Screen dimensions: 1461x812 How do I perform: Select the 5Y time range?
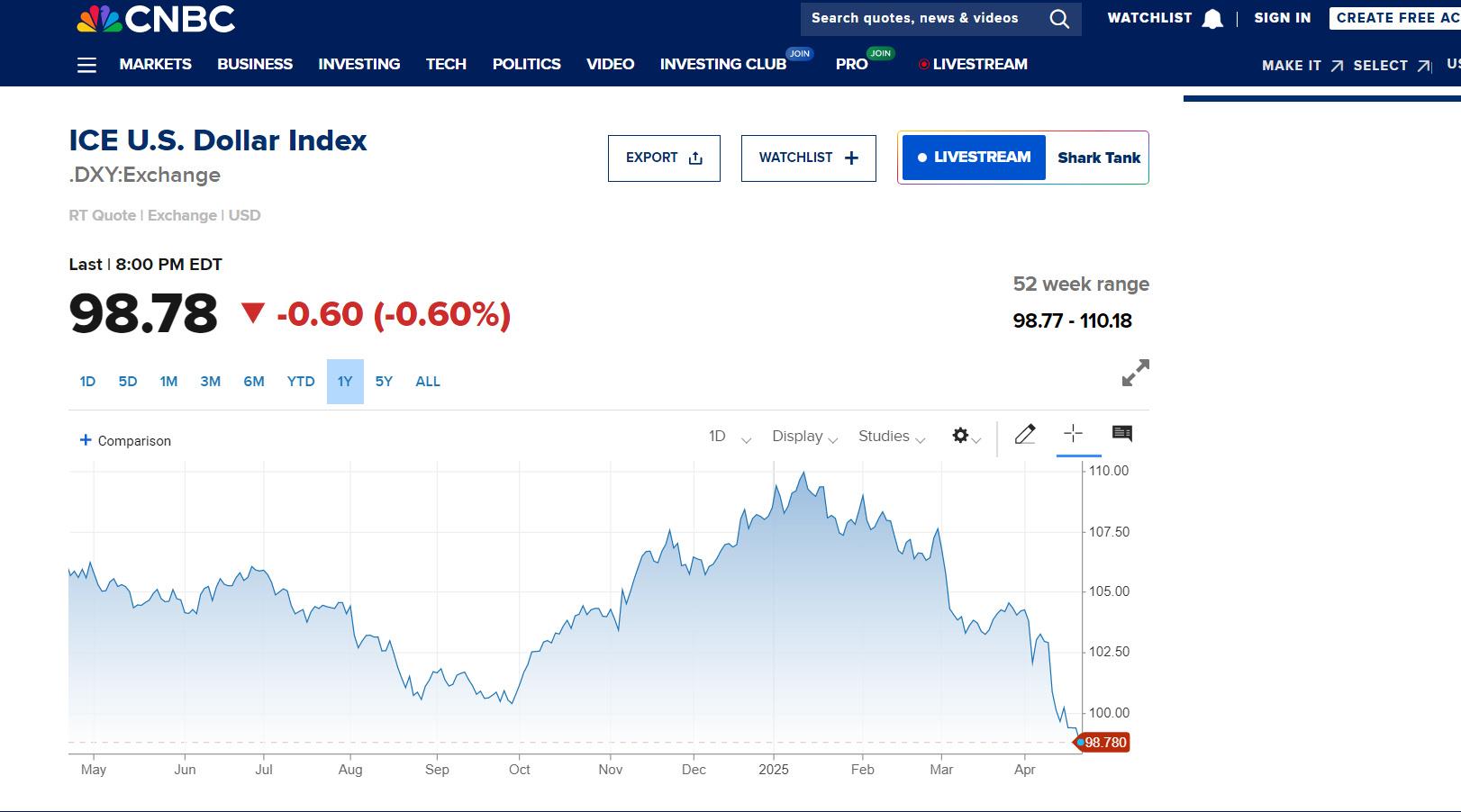coord(384,382)
